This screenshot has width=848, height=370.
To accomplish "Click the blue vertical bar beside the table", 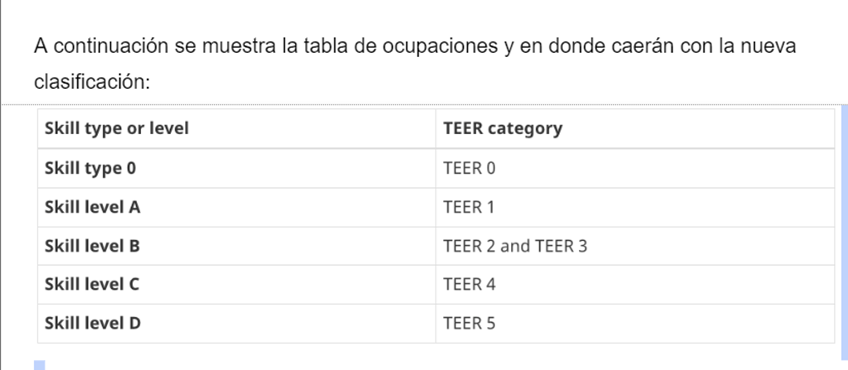I will coord(845,233).
